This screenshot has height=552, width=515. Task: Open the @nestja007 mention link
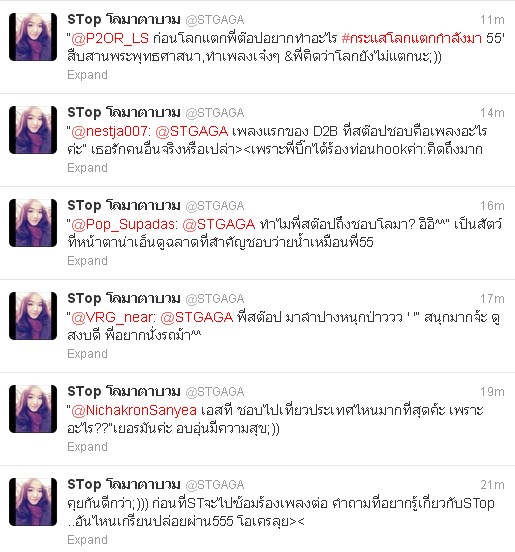pos(109,131)
